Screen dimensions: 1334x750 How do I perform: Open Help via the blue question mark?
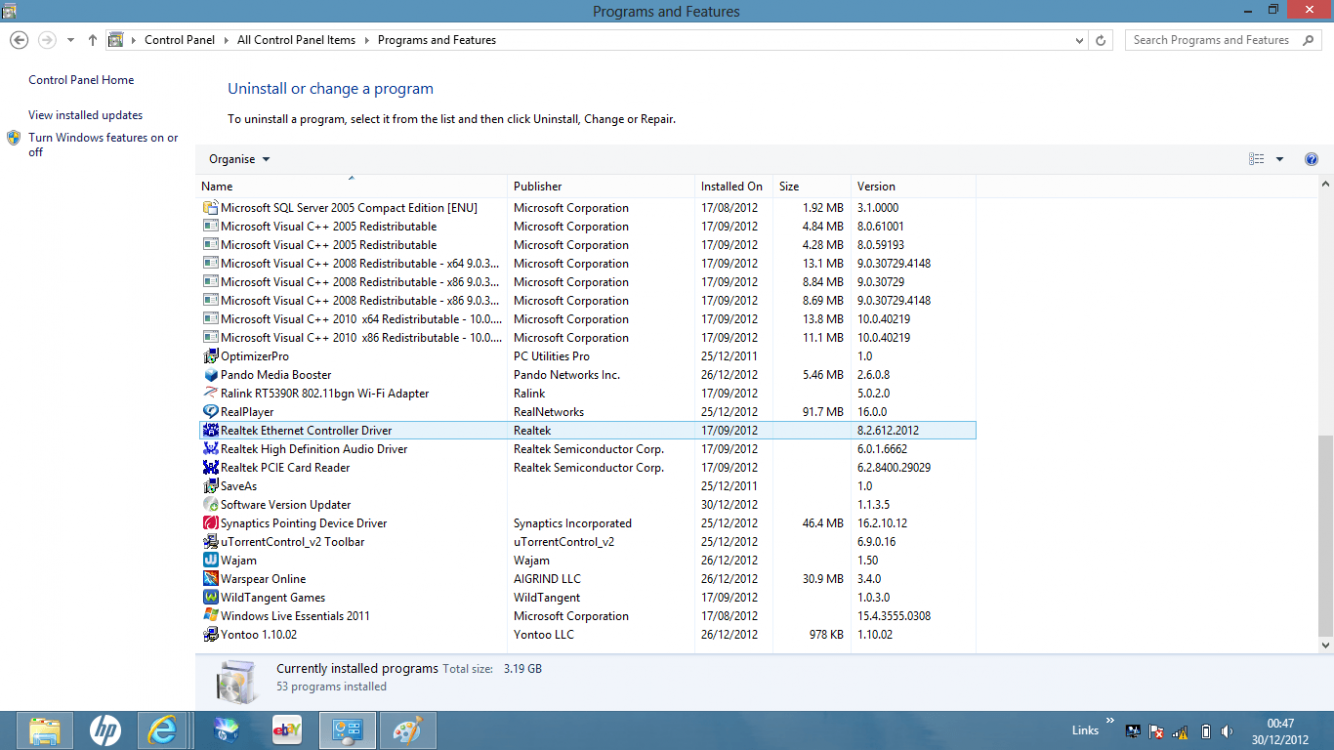(x=1311, y=159)
